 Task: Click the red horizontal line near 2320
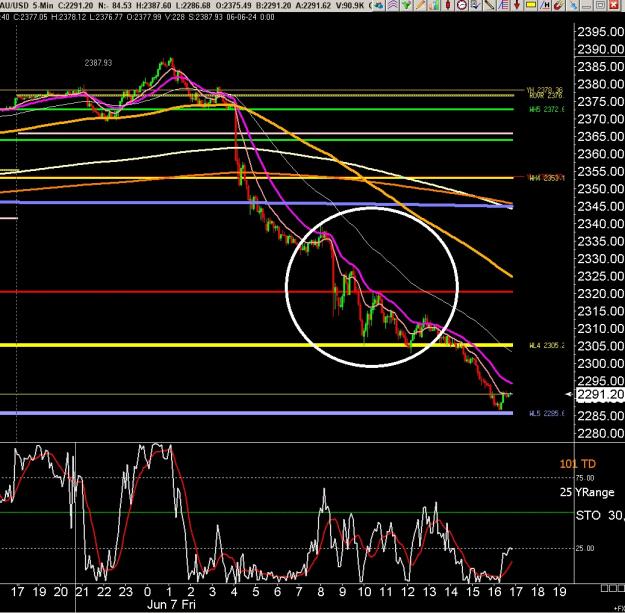[x=256, y=292]
